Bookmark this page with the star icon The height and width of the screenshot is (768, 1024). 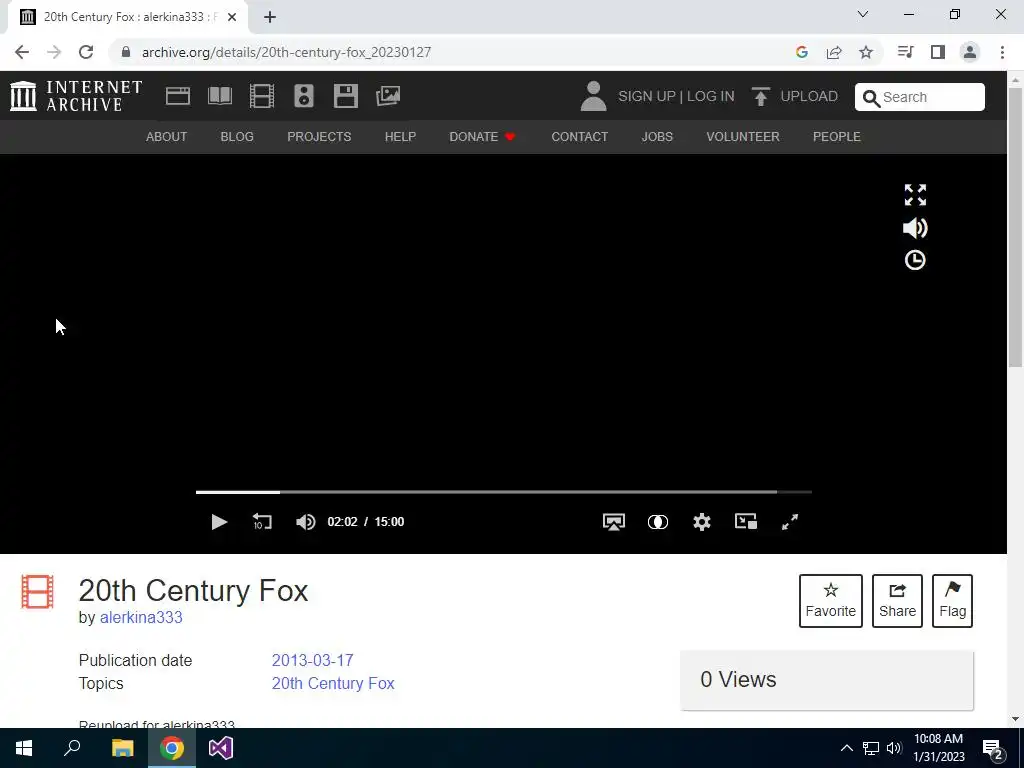866,52
